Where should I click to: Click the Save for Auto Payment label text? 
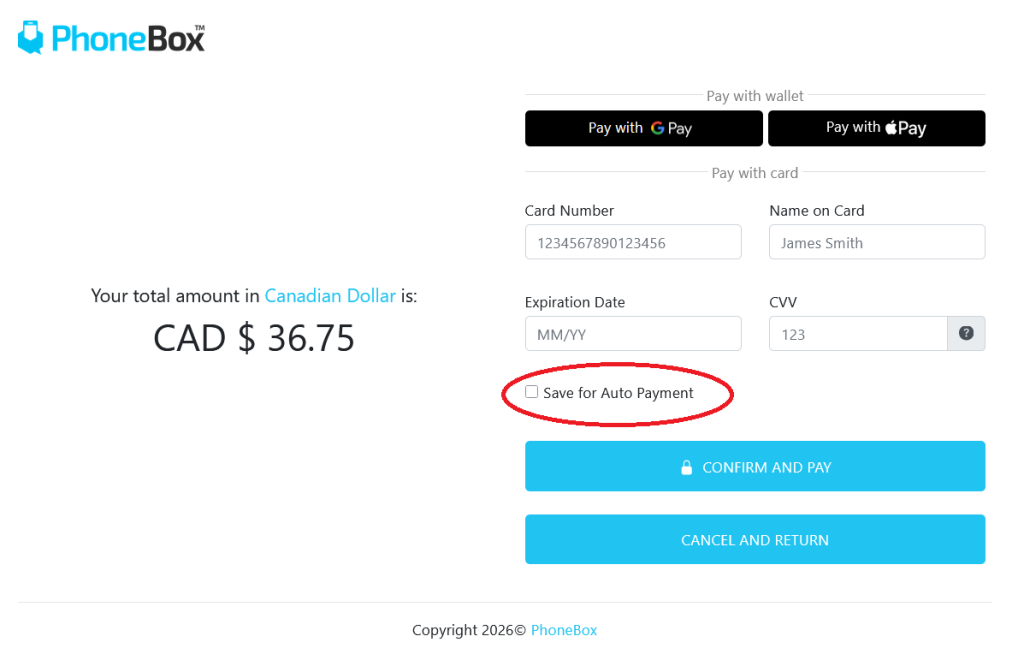point(618,393)
